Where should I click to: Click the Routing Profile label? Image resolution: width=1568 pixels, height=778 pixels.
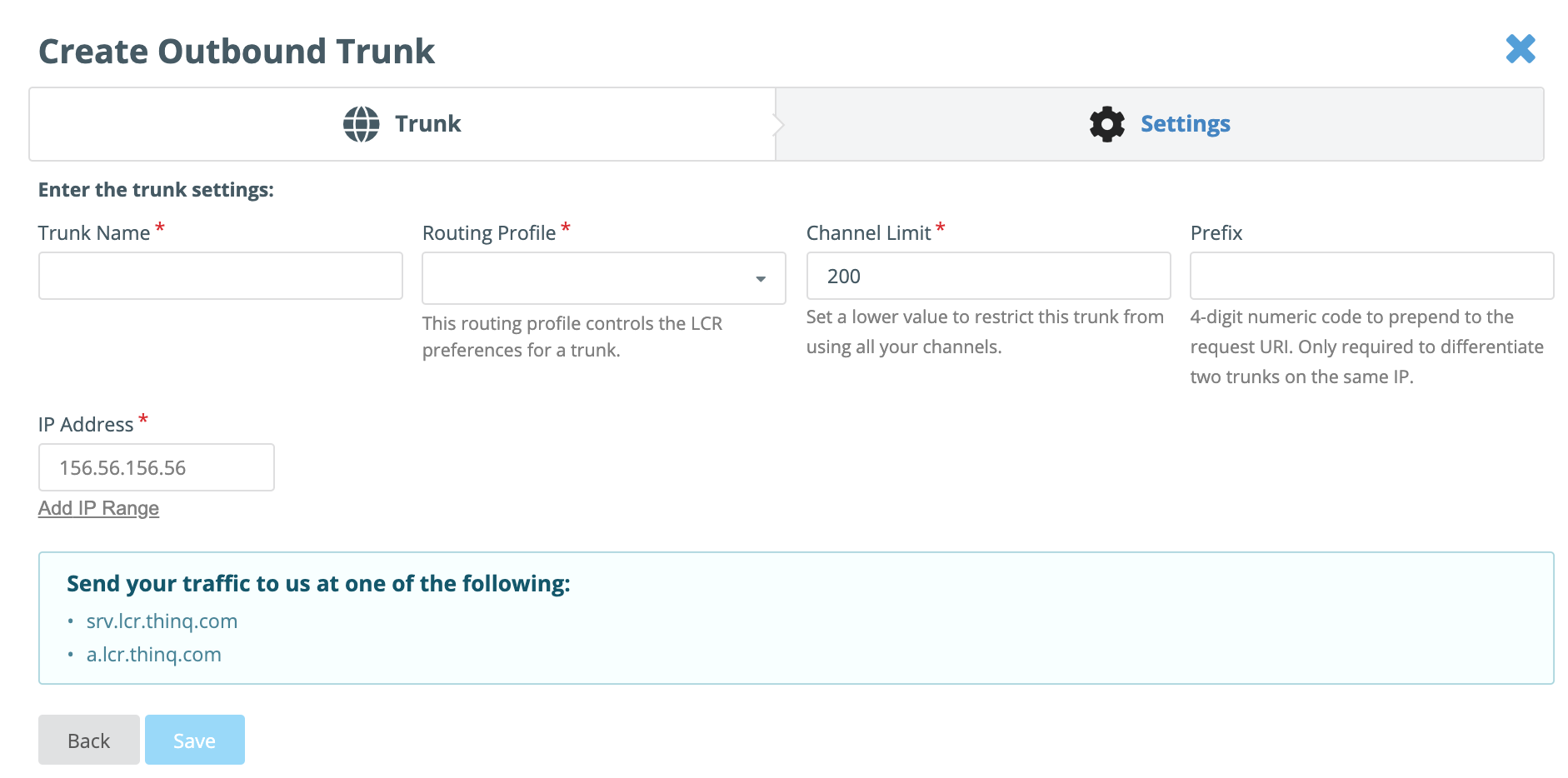coord(489,233)
